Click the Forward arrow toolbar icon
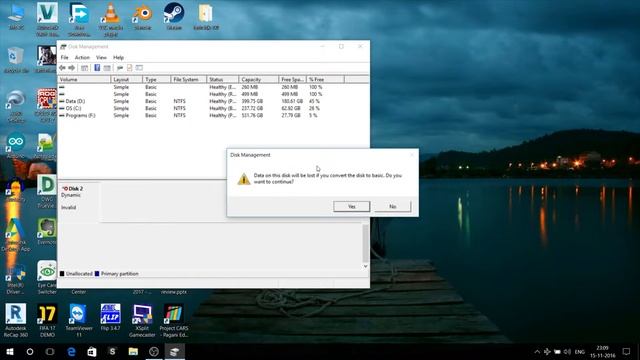The image size is (640, 360). (x=72, y=68)
